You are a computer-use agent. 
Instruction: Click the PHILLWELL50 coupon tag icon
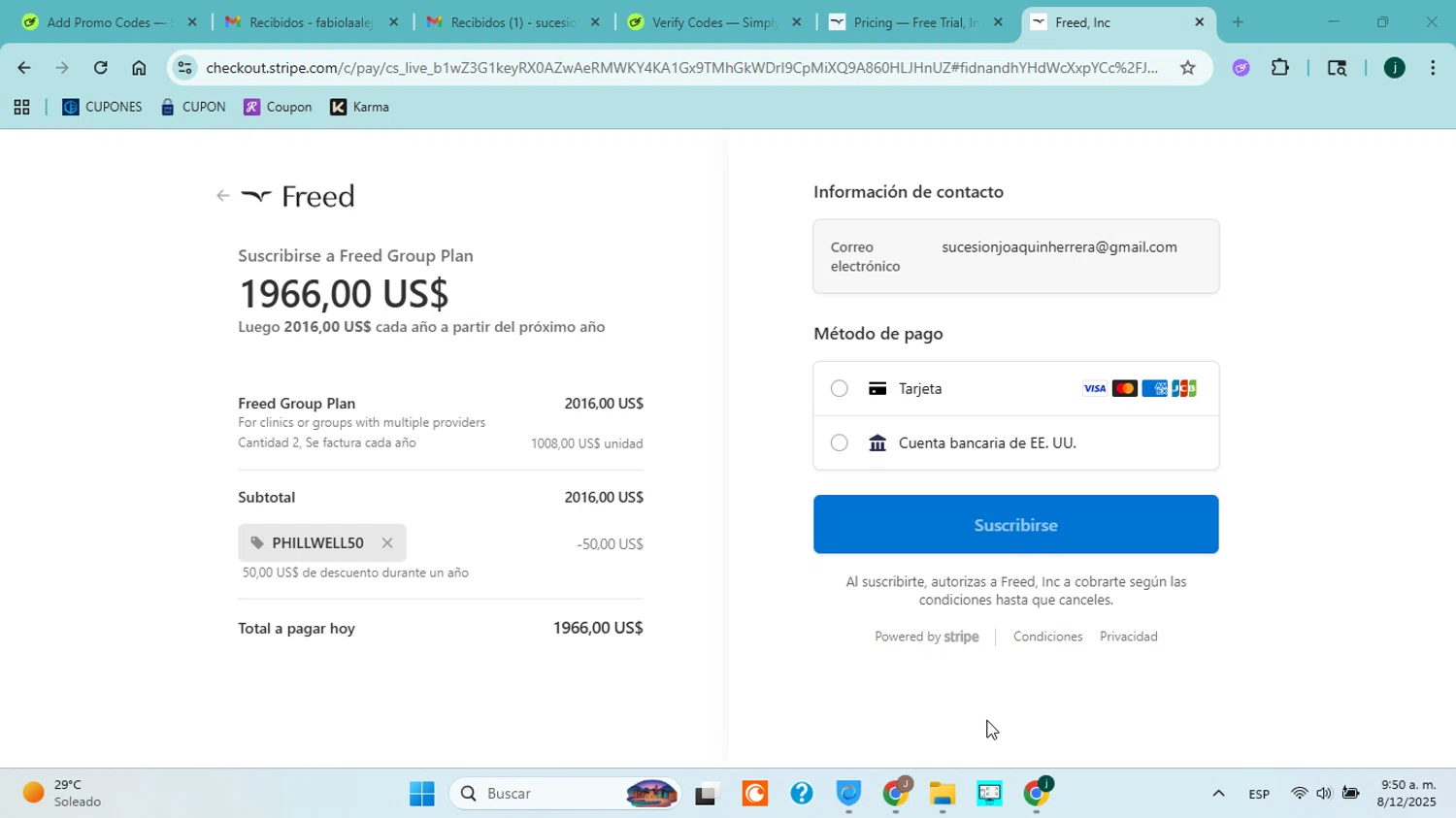257,543
